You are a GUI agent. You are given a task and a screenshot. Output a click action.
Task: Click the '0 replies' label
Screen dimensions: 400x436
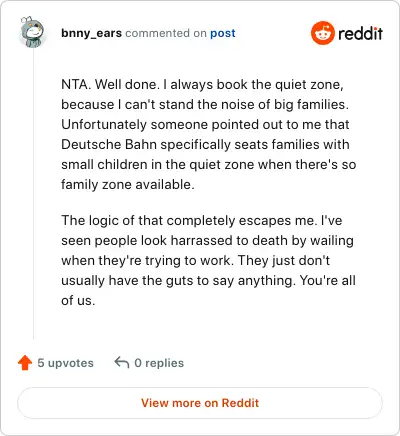pos(159,363)
